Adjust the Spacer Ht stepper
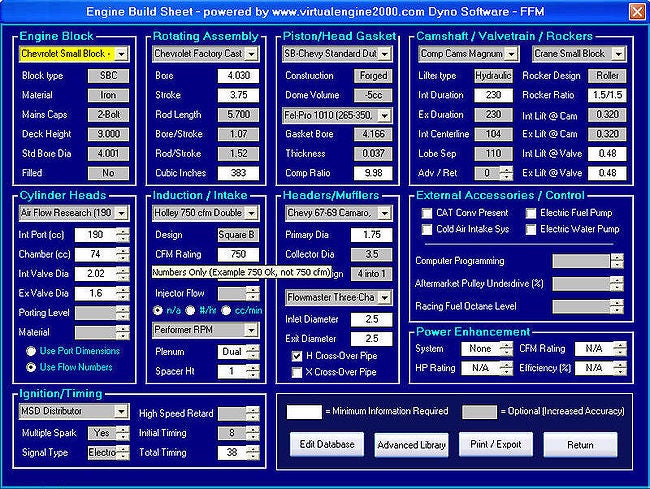The height and width of the screenshot is (489, 650). [x=252, y=371]
